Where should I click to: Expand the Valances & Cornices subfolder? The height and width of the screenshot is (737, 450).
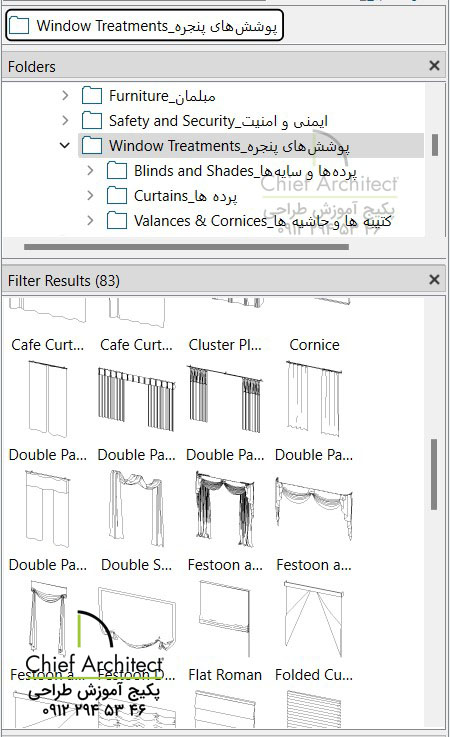click(x=90, y=220)
